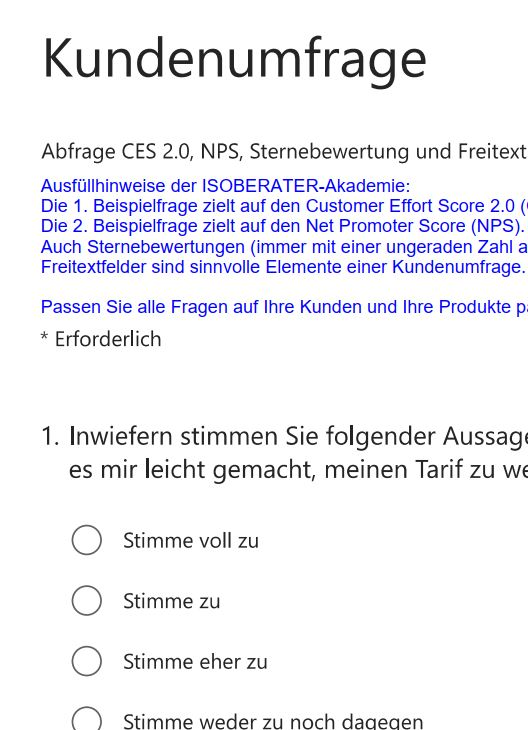
Task: Click the "Passen Sie alle Fragen" line
Action: [284, 307]
